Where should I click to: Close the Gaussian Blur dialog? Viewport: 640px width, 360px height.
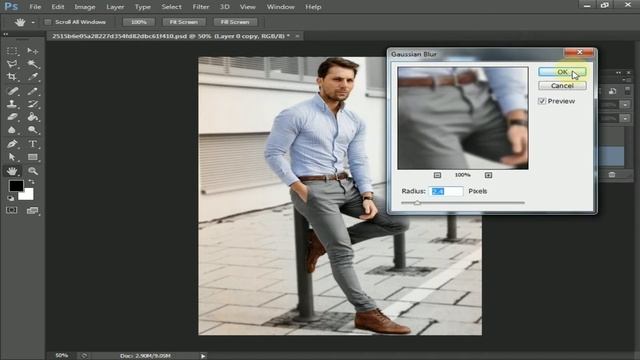click(579, 52)
